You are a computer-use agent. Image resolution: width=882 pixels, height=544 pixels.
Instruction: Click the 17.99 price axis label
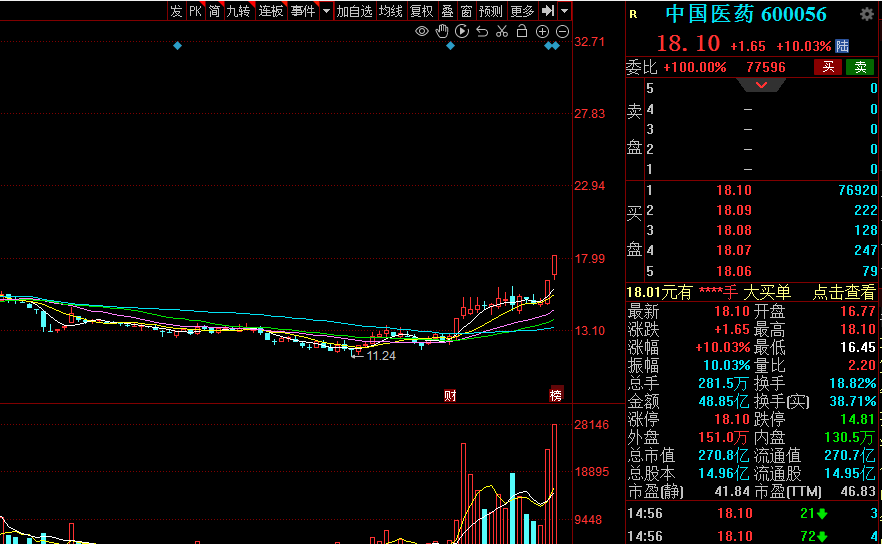coord(590,259)
